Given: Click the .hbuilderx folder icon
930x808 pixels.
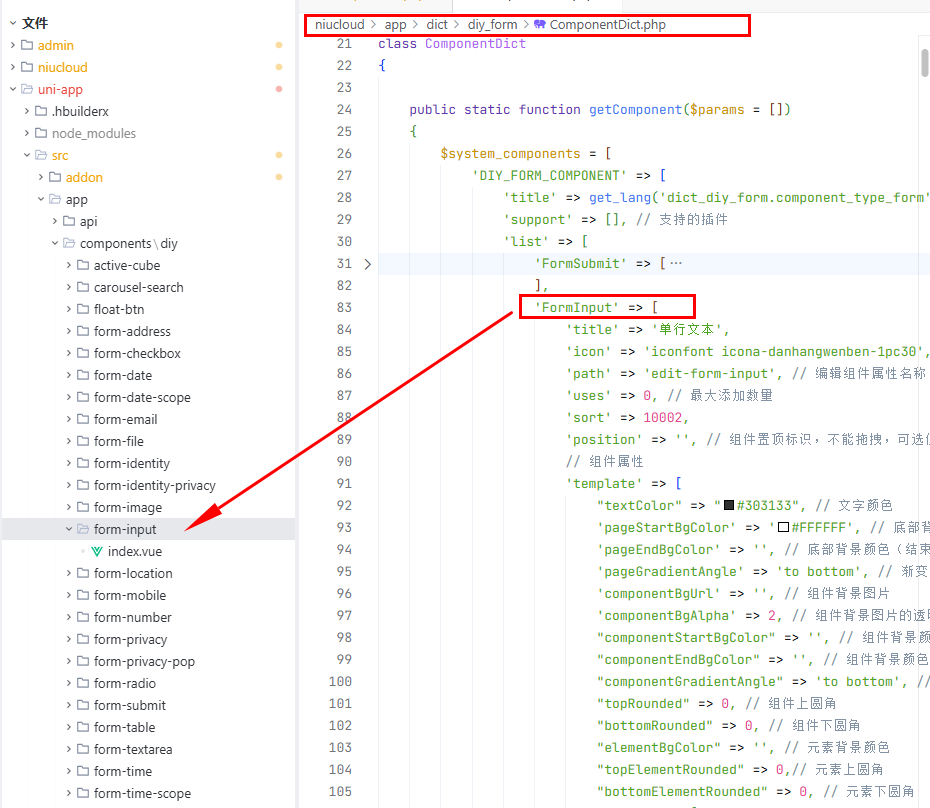Looking at the screenshot, I should (41, 111).
